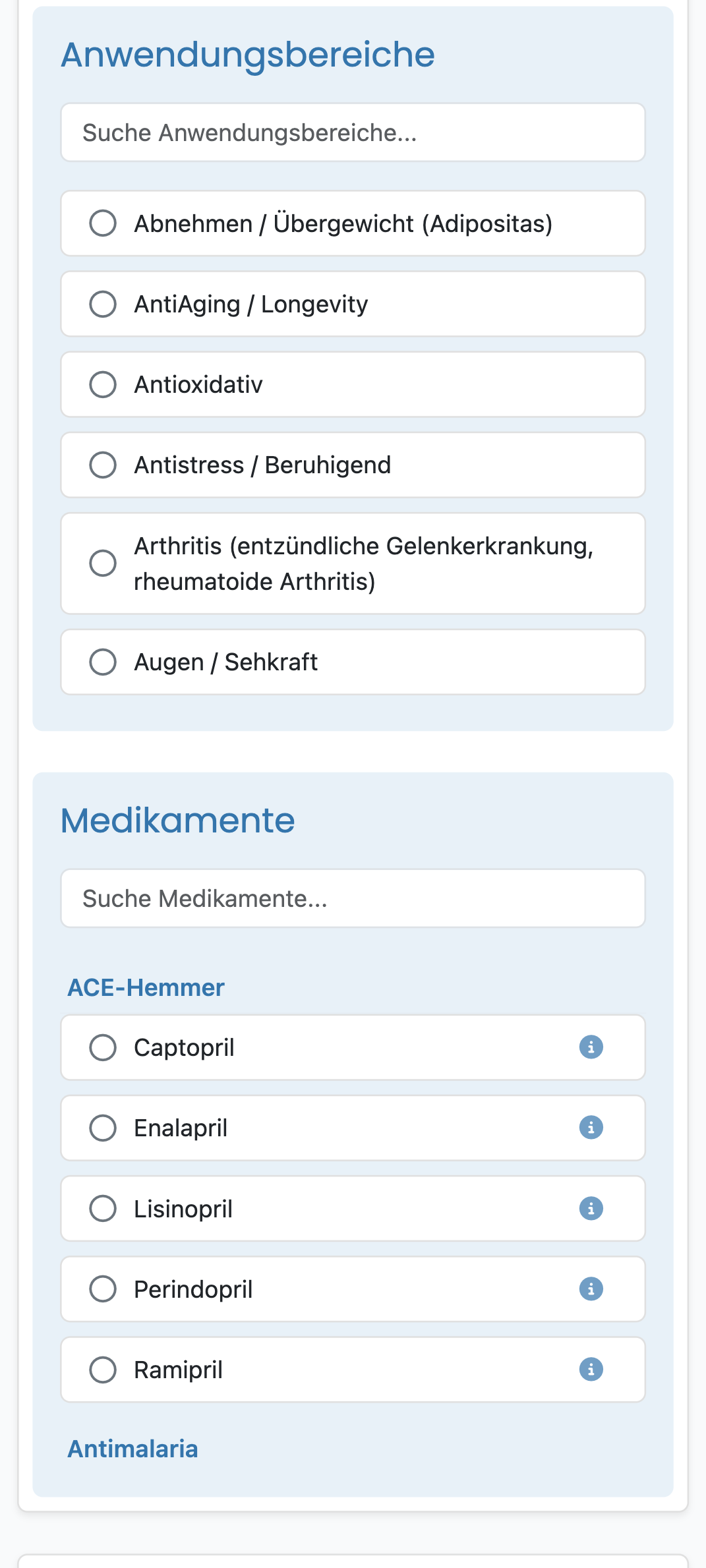This screenshot has width=706, height=1568.
Task: Choose Enalapril medication
Action: pyautogui.click(x=103, y=1128)
